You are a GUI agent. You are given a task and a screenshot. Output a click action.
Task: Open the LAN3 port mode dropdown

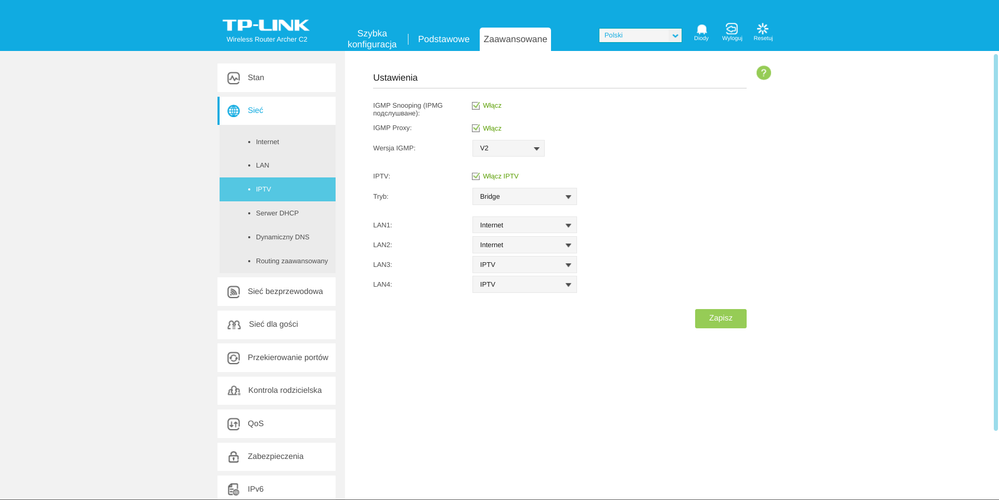coord(524,265)
